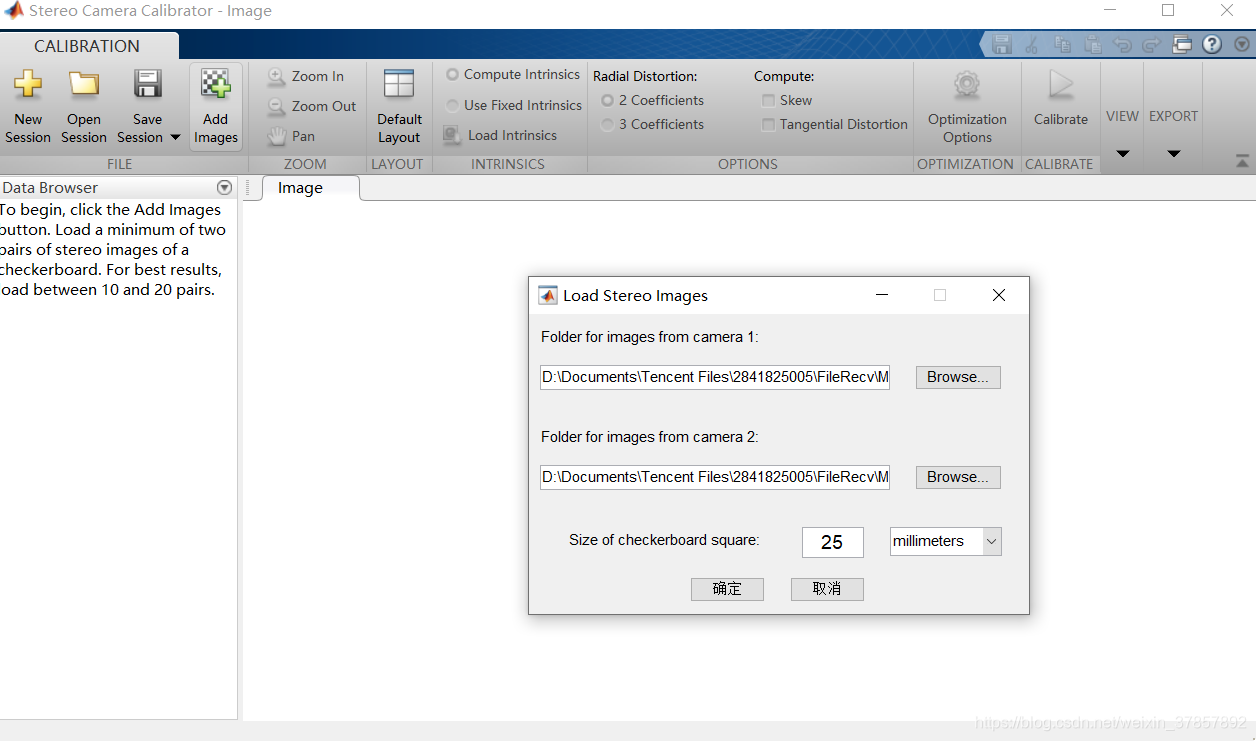
Task: Select Zoom In tool
Action: tap(306, 76)
